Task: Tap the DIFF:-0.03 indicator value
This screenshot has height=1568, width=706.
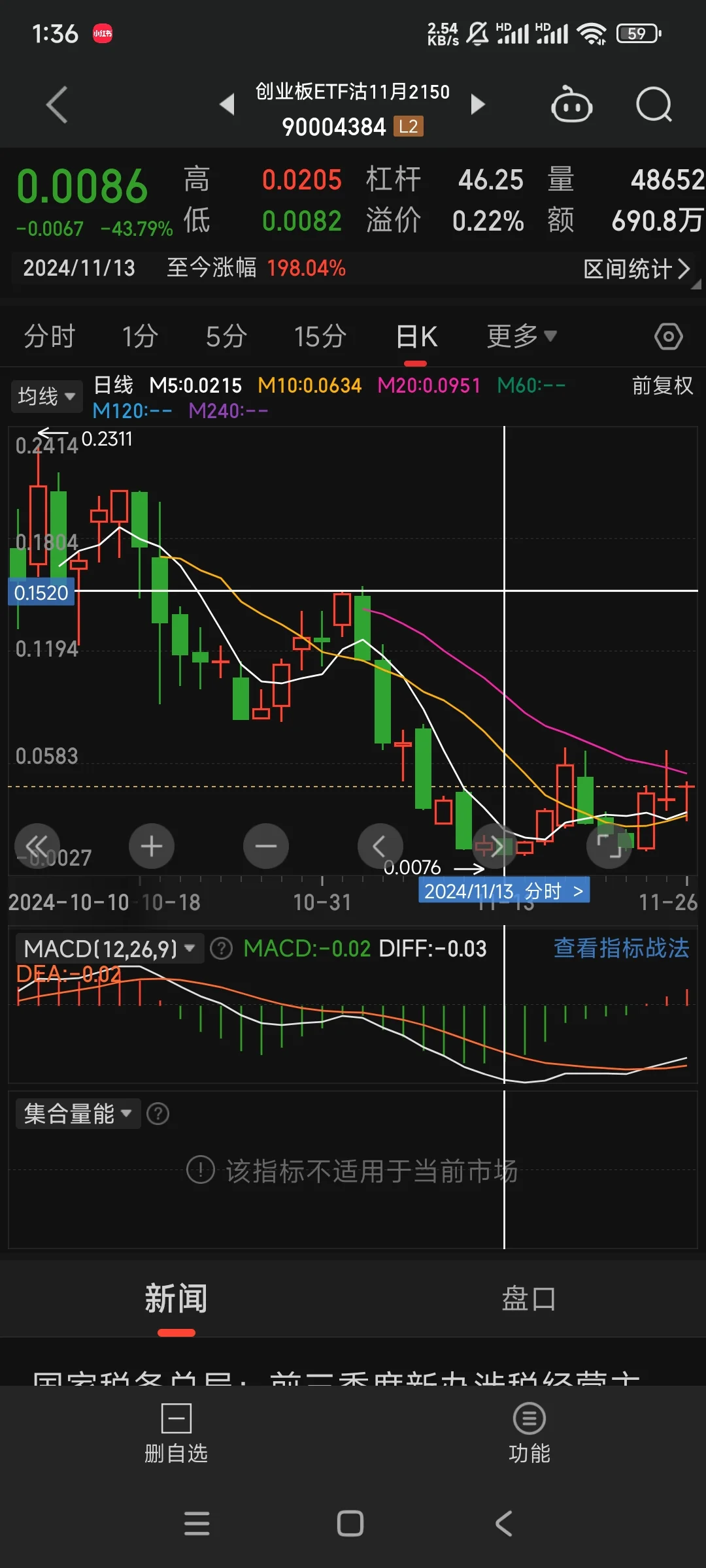Action: point(433,948)
